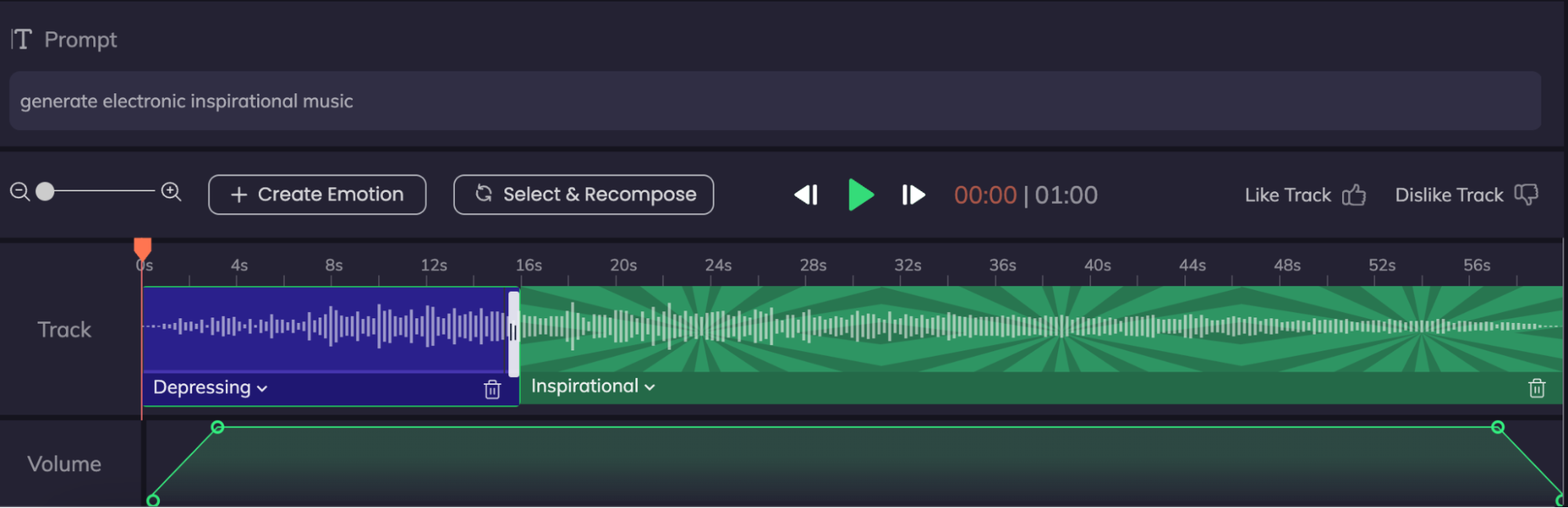Skip forward to the next section
1568x508 pixels.
pos(913,194)
